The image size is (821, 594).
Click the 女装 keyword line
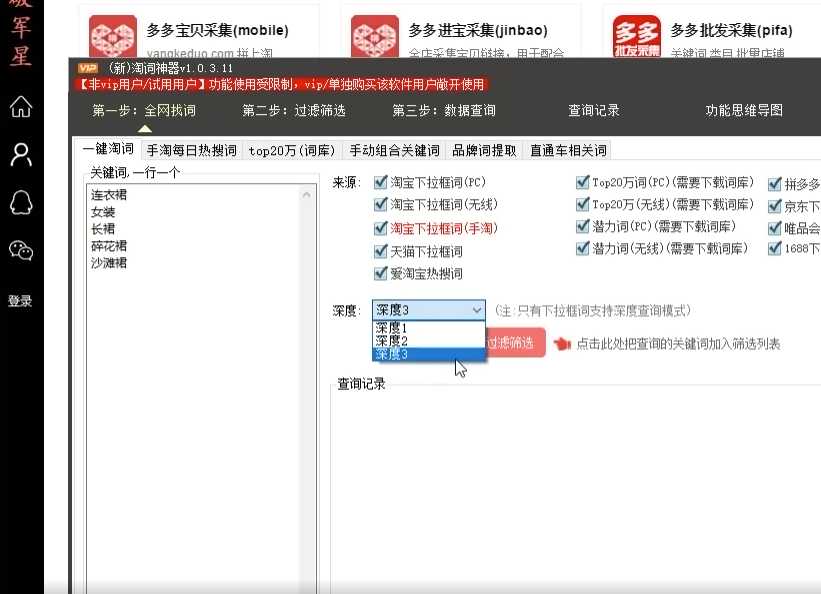[103, 212]
